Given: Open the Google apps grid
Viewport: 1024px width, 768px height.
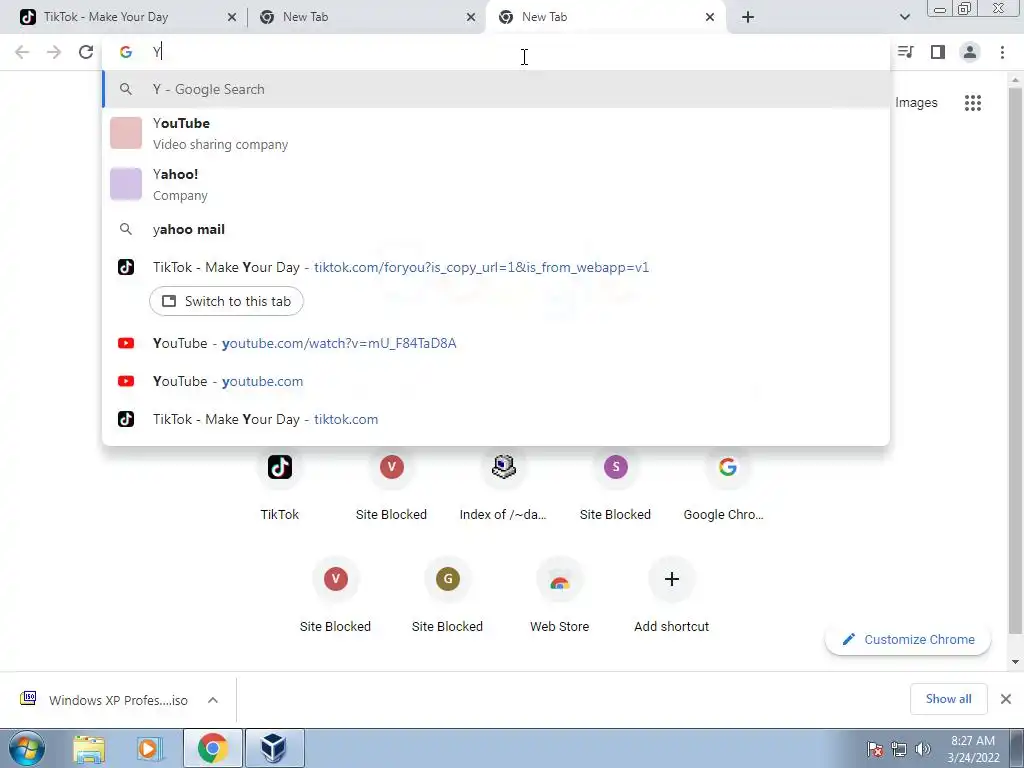Looking at the screenshot, I should [972, 103].
